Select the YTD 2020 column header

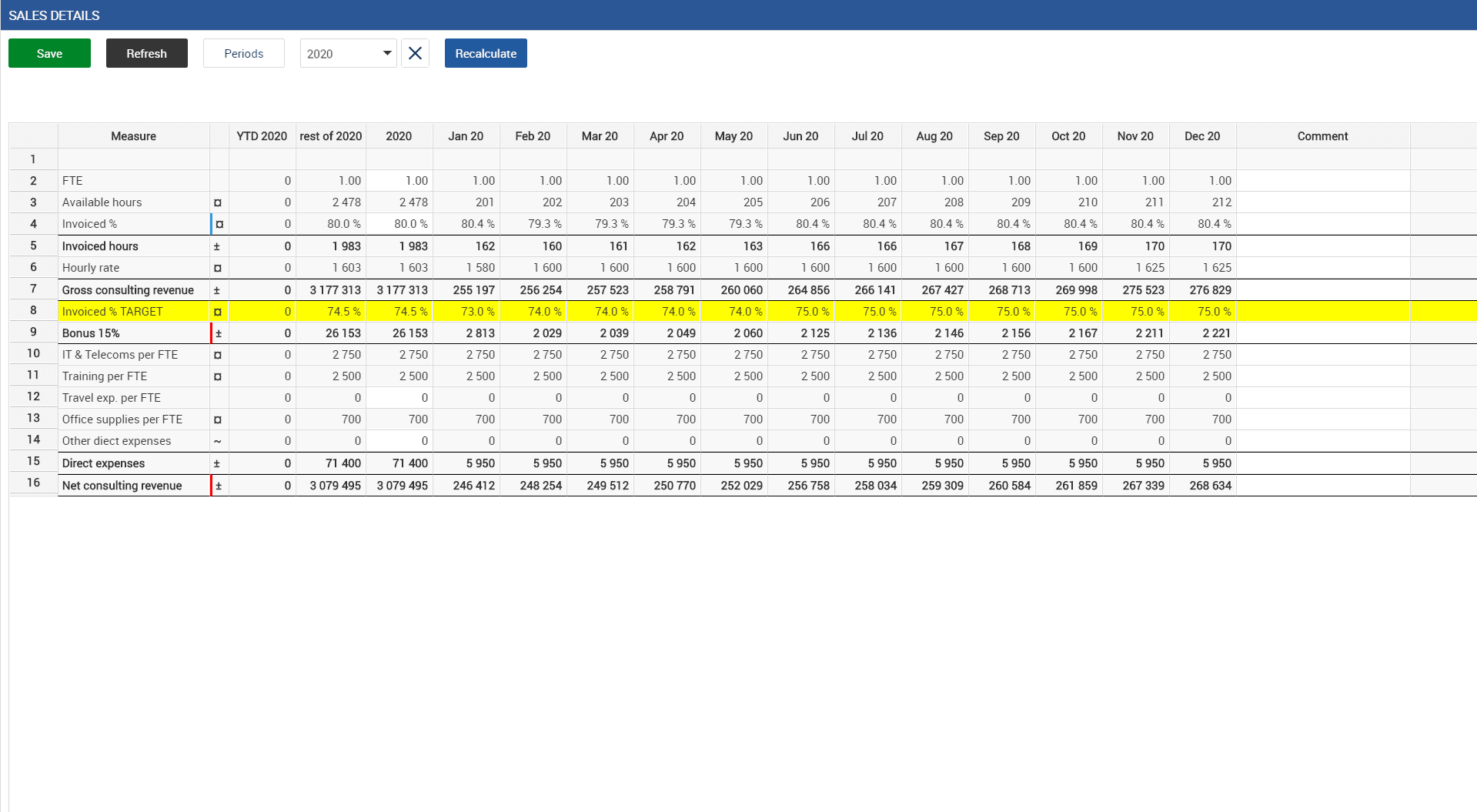[x=262, y=136]
